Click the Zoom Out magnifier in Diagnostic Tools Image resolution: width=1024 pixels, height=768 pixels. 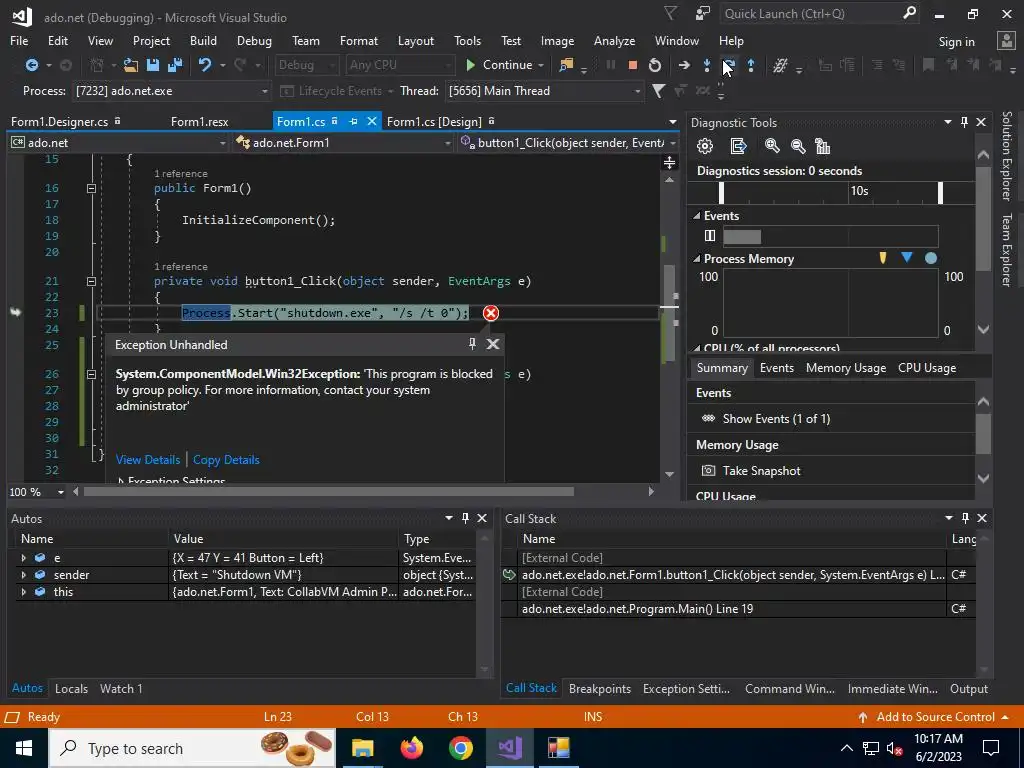[x=797, y=146]
